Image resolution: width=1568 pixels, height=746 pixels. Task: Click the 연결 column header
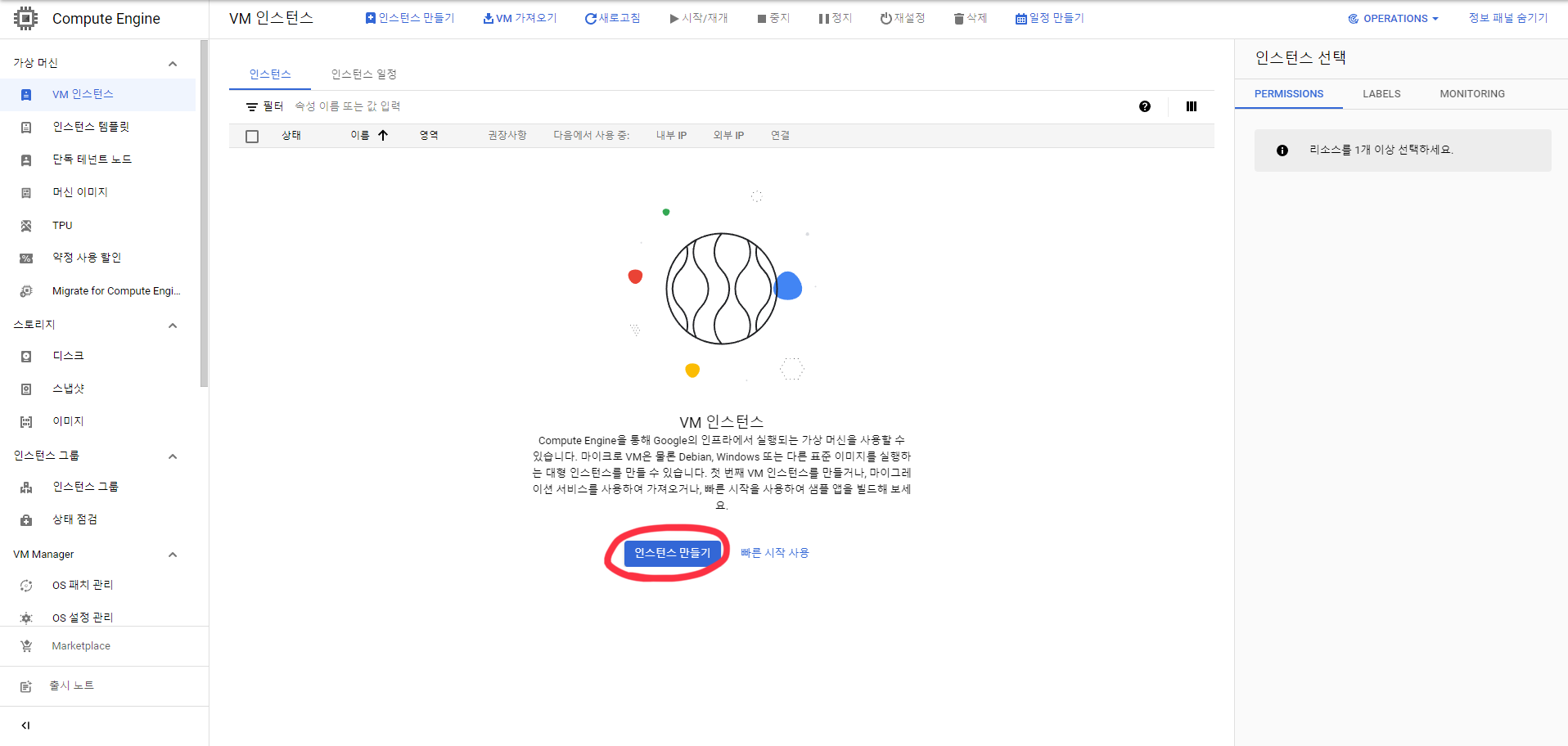[x=780, y=136]
